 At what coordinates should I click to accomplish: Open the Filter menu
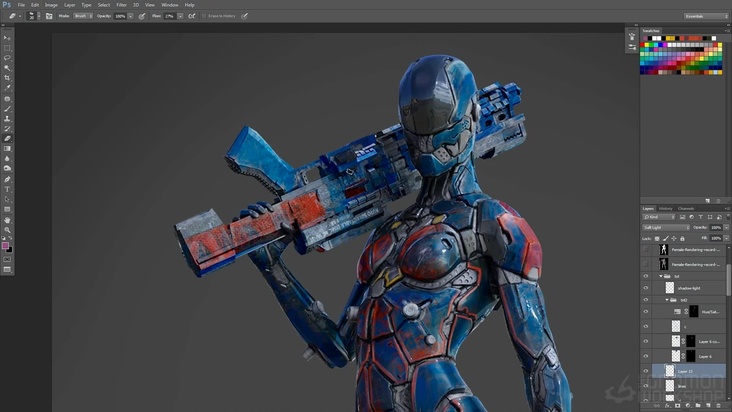(121, 5)
